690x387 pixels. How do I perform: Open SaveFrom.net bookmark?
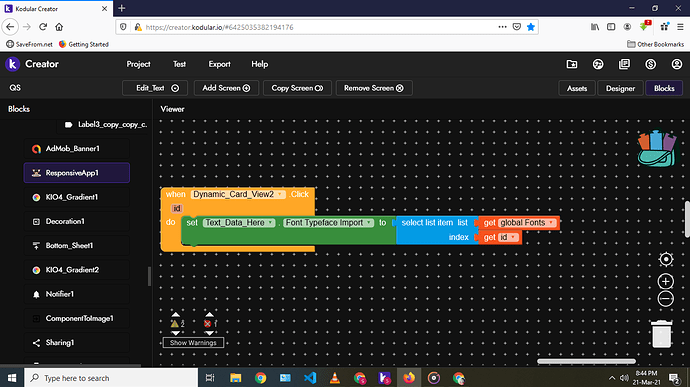(x=29, y=44)
